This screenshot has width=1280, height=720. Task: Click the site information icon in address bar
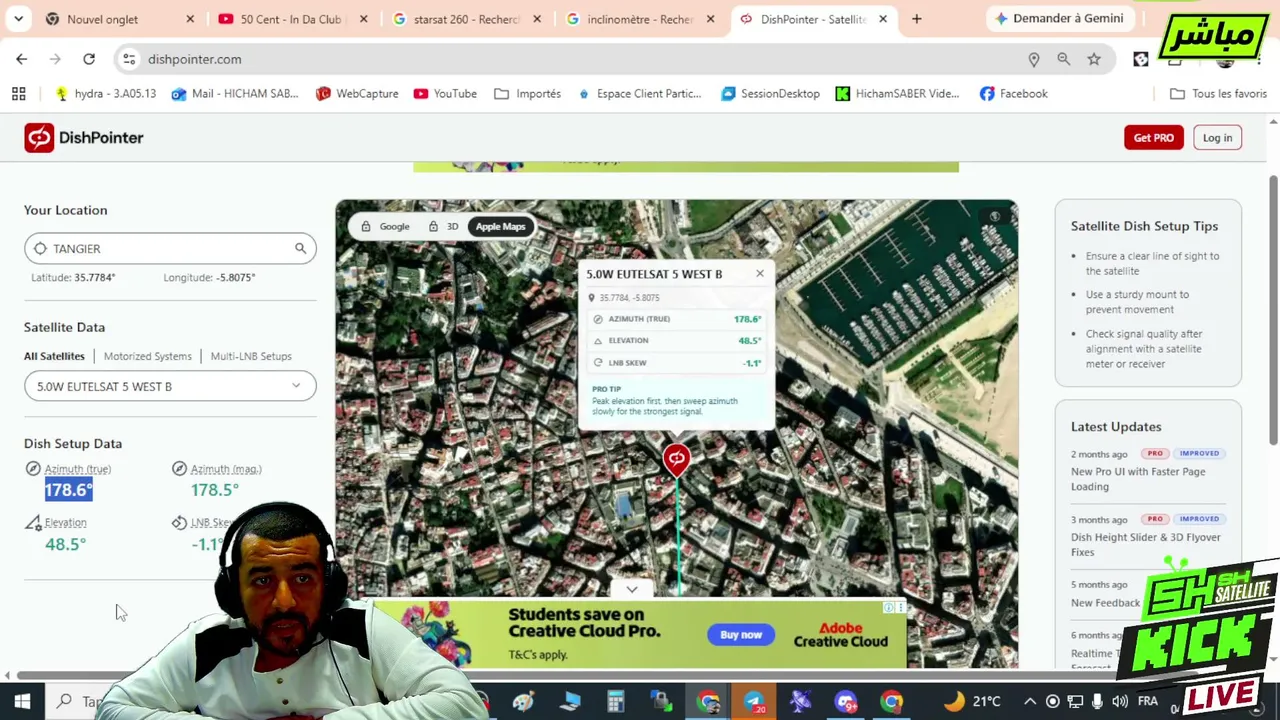pyautogui.click(x=129, y=59)
